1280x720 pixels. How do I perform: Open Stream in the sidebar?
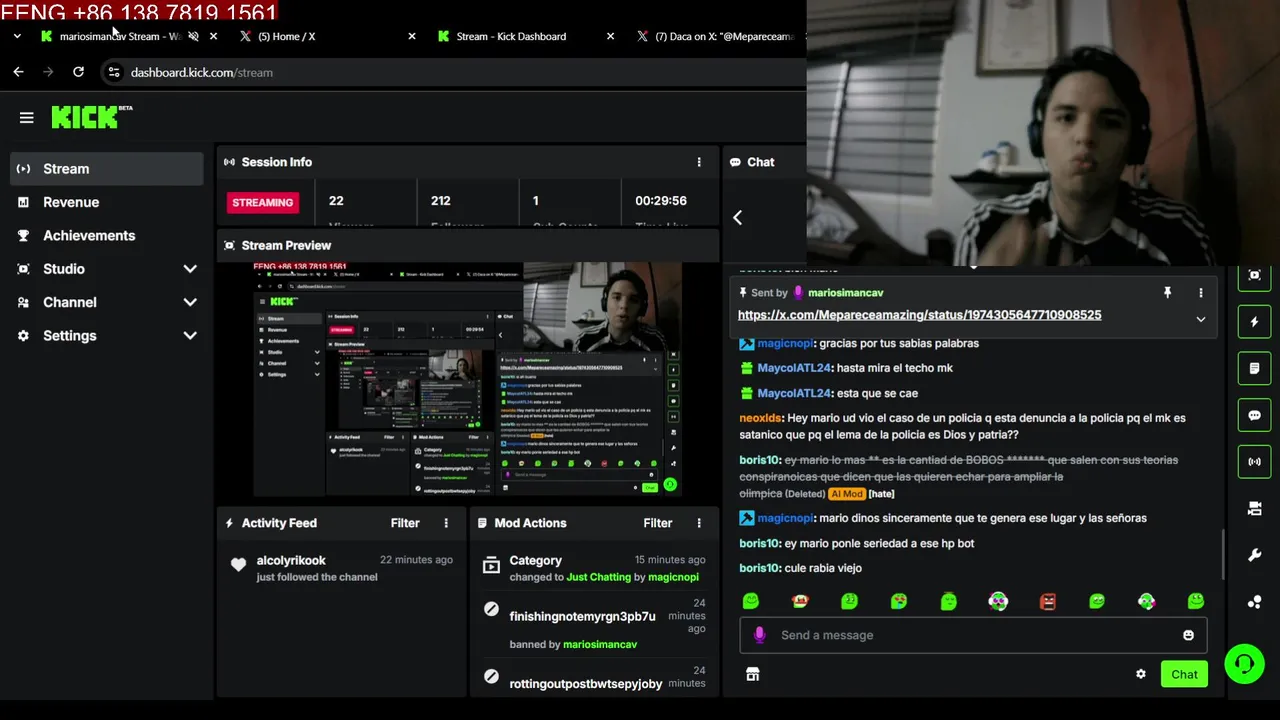107,169
